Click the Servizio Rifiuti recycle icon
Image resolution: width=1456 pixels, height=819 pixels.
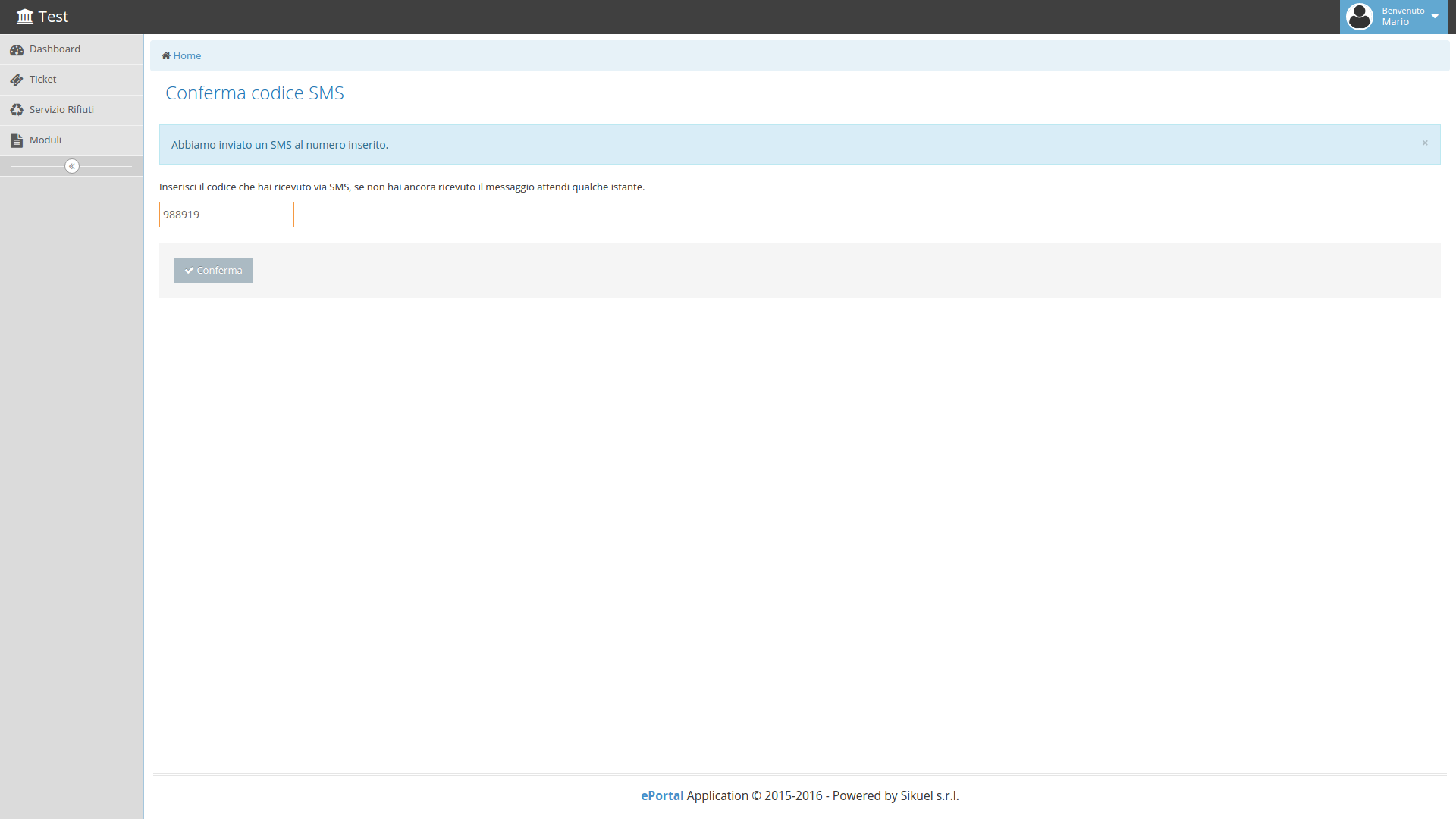[17, 110]
